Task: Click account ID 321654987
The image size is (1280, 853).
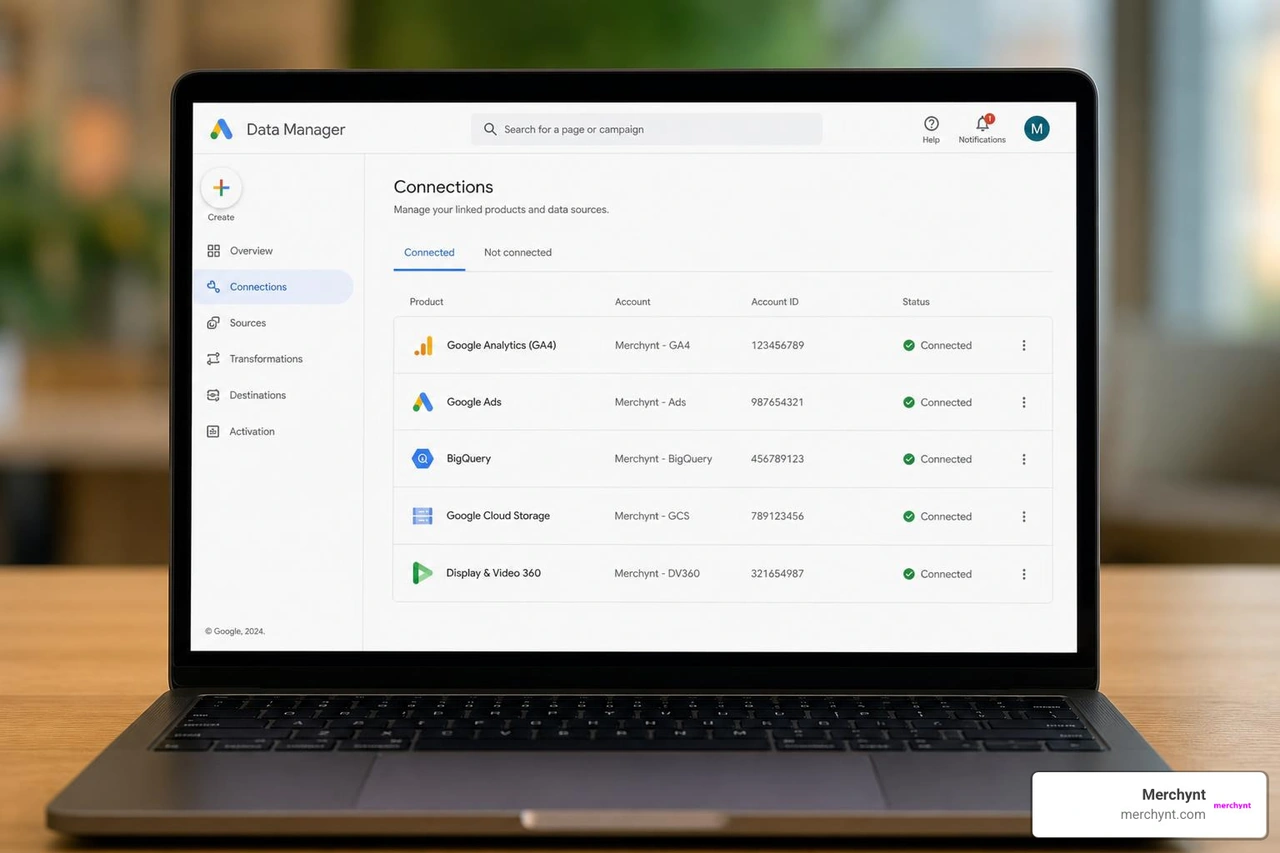Action: click(778, 574)
